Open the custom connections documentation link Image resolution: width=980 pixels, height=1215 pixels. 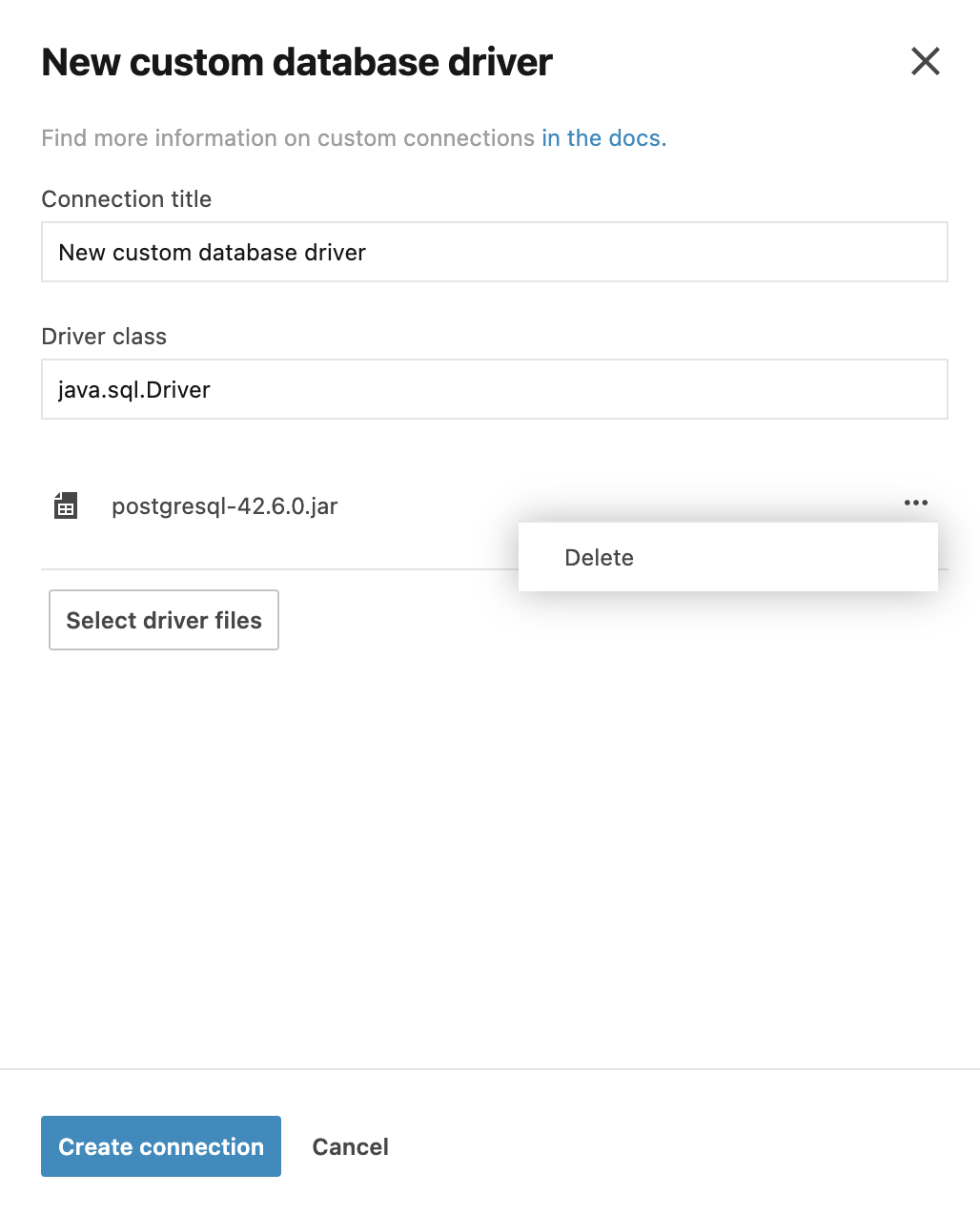tap(602, 138)
